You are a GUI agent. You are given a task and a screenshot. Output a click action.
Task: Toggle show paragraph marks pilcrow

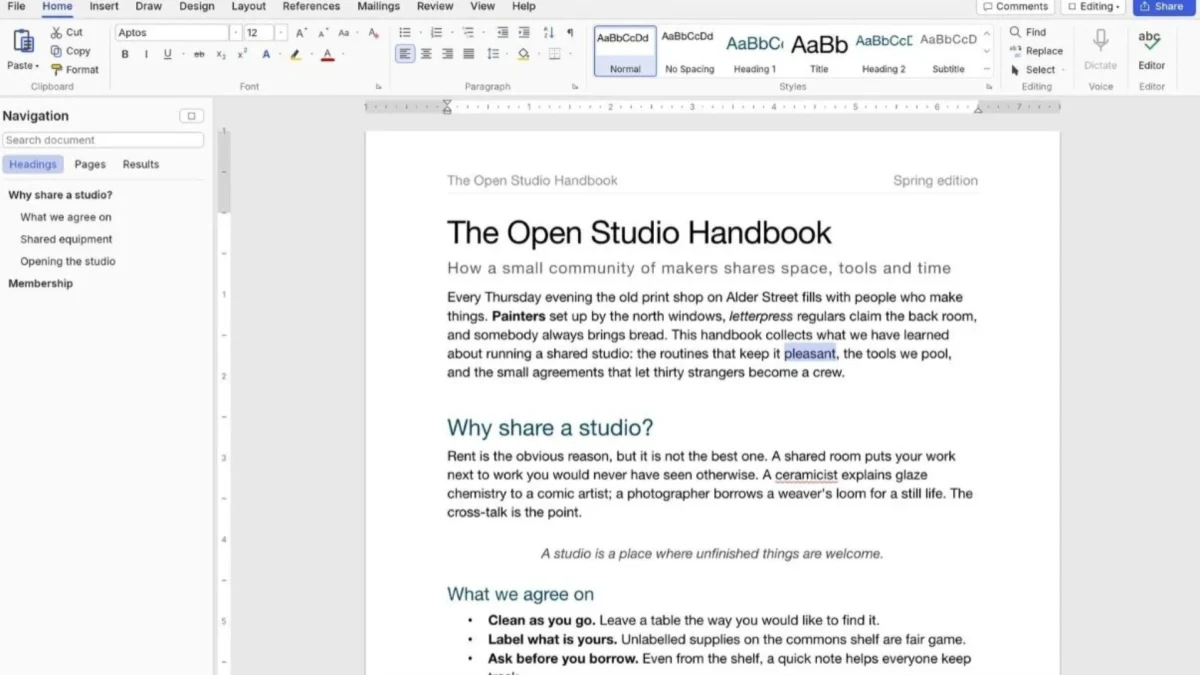pyautogui.click(x=570, y=33)
